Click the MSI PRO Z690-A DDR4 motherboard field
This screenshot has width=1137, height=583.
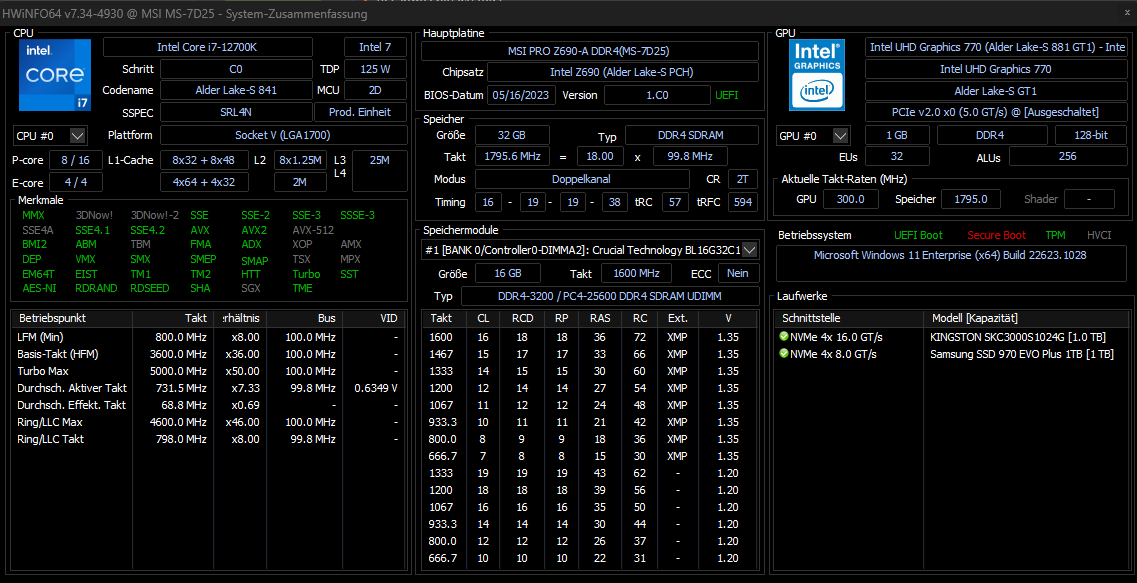(590, 51)
